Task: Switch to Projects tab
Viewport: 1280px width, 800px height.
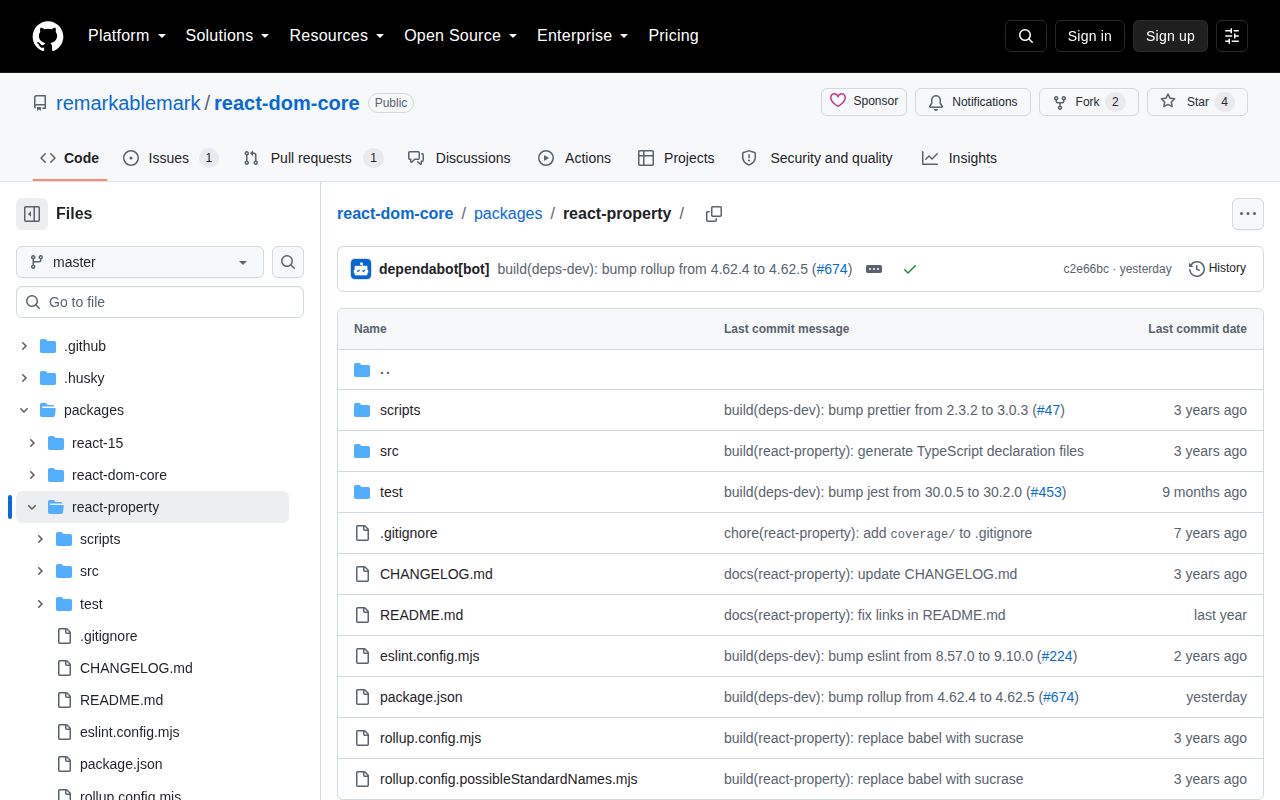Action: coord(676,158)
